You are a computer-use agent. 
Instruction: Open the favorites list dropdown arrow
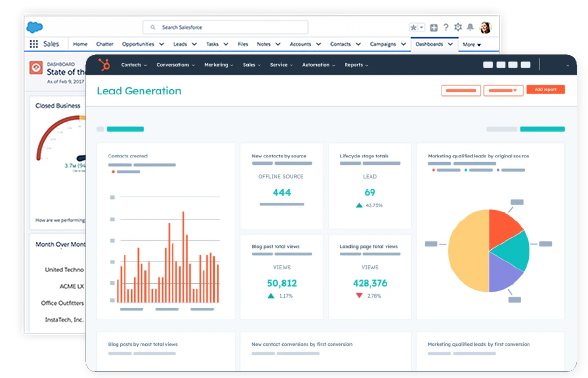(422, 27)
